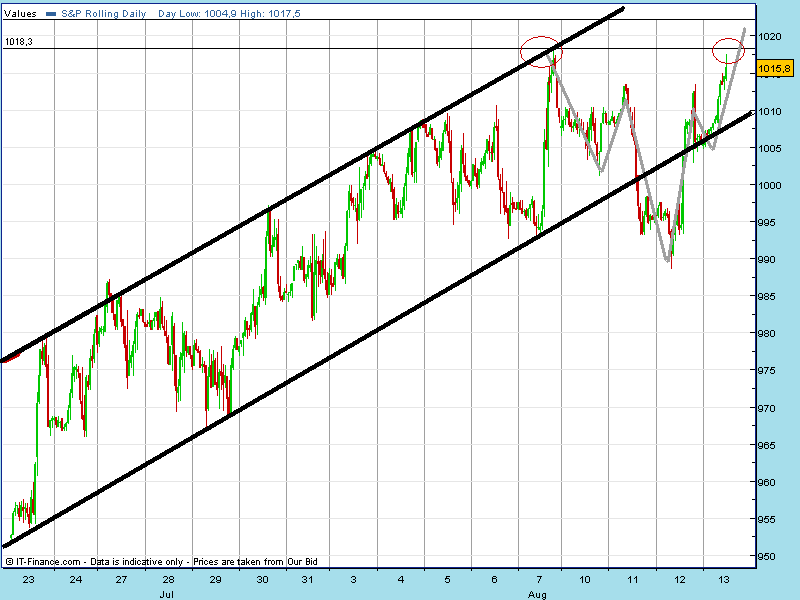
Task: Click the 1018,3 horizontal line label
Action: pyautogui.click(x=19, y=42)
